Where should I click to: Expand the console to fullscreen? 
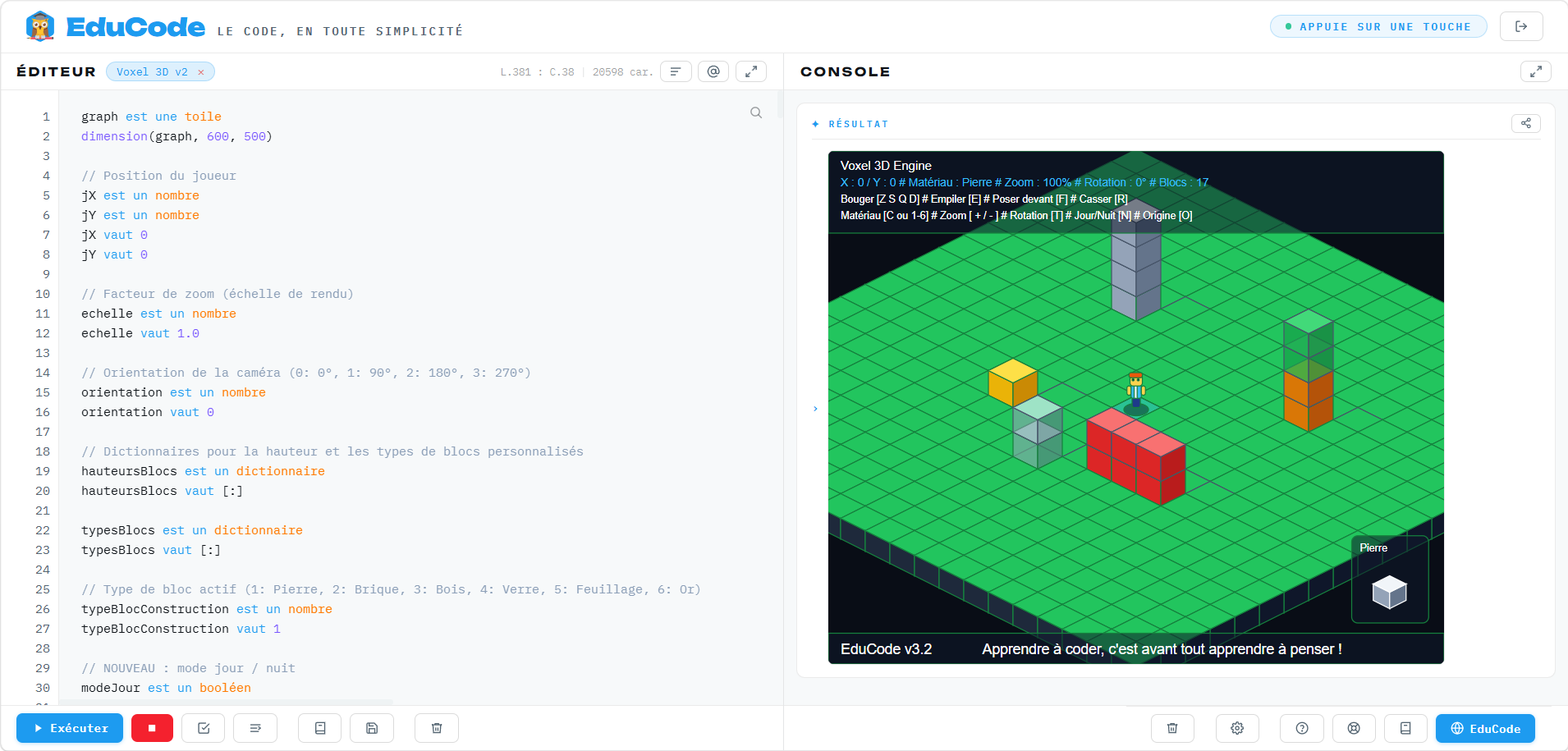tap(1536, 71)
